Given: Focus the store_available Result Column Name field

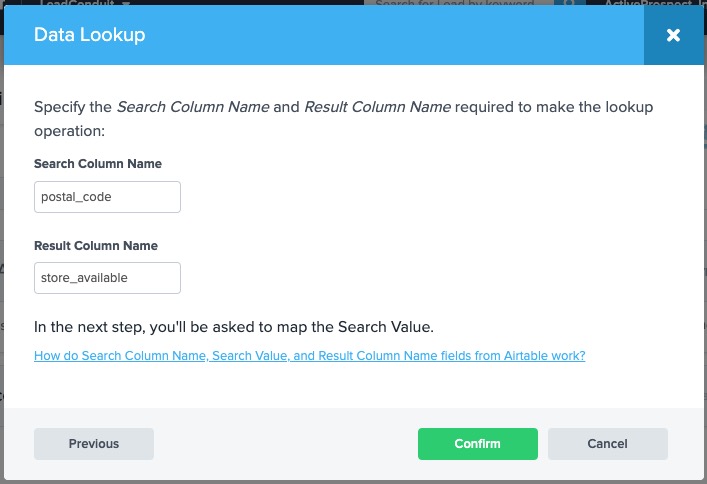Looking at the screenshot, I should click(x=107, y=278).
